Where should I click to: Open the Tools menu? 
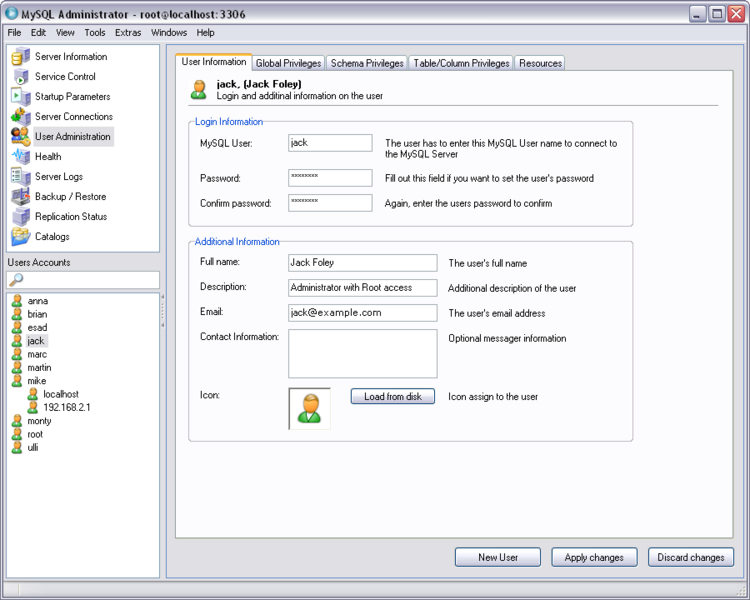pyautogui.click(x=95, y=33)
